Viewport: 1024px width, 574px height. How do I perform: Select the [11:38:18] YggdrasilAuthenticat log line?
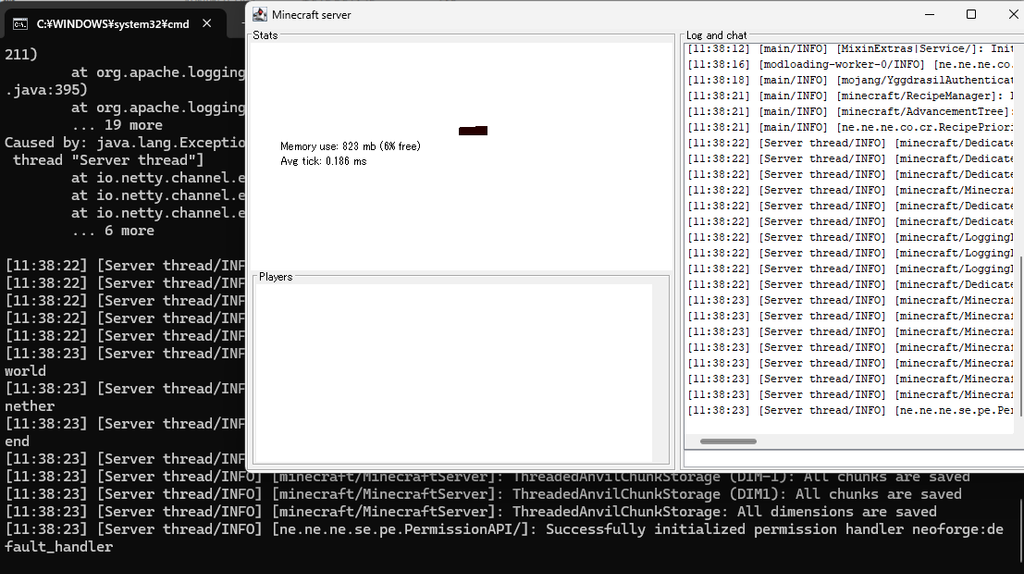click(x=850, y=80)
